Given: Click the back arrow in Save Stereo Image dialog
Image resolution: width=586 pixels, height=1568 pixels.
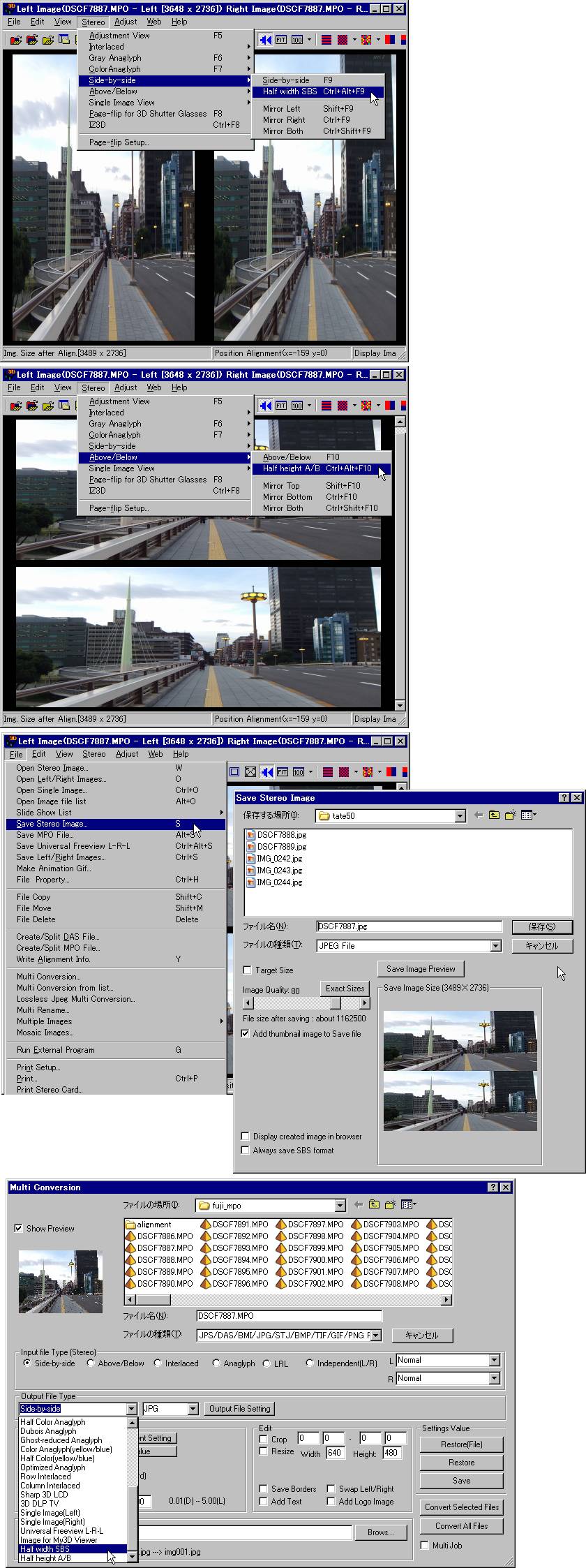Looking at the screenshot, I should pyautogui.click(x=479, y=815).
